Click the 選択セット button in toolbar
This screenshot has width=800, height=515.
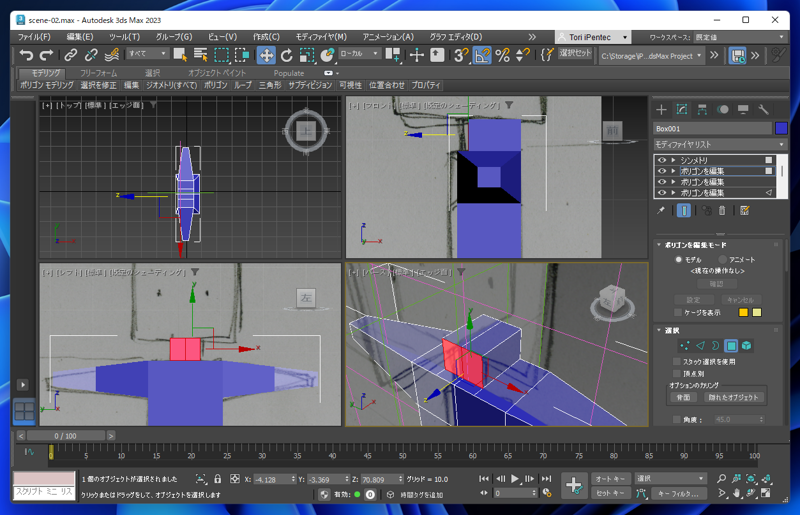tap(576, 53)
